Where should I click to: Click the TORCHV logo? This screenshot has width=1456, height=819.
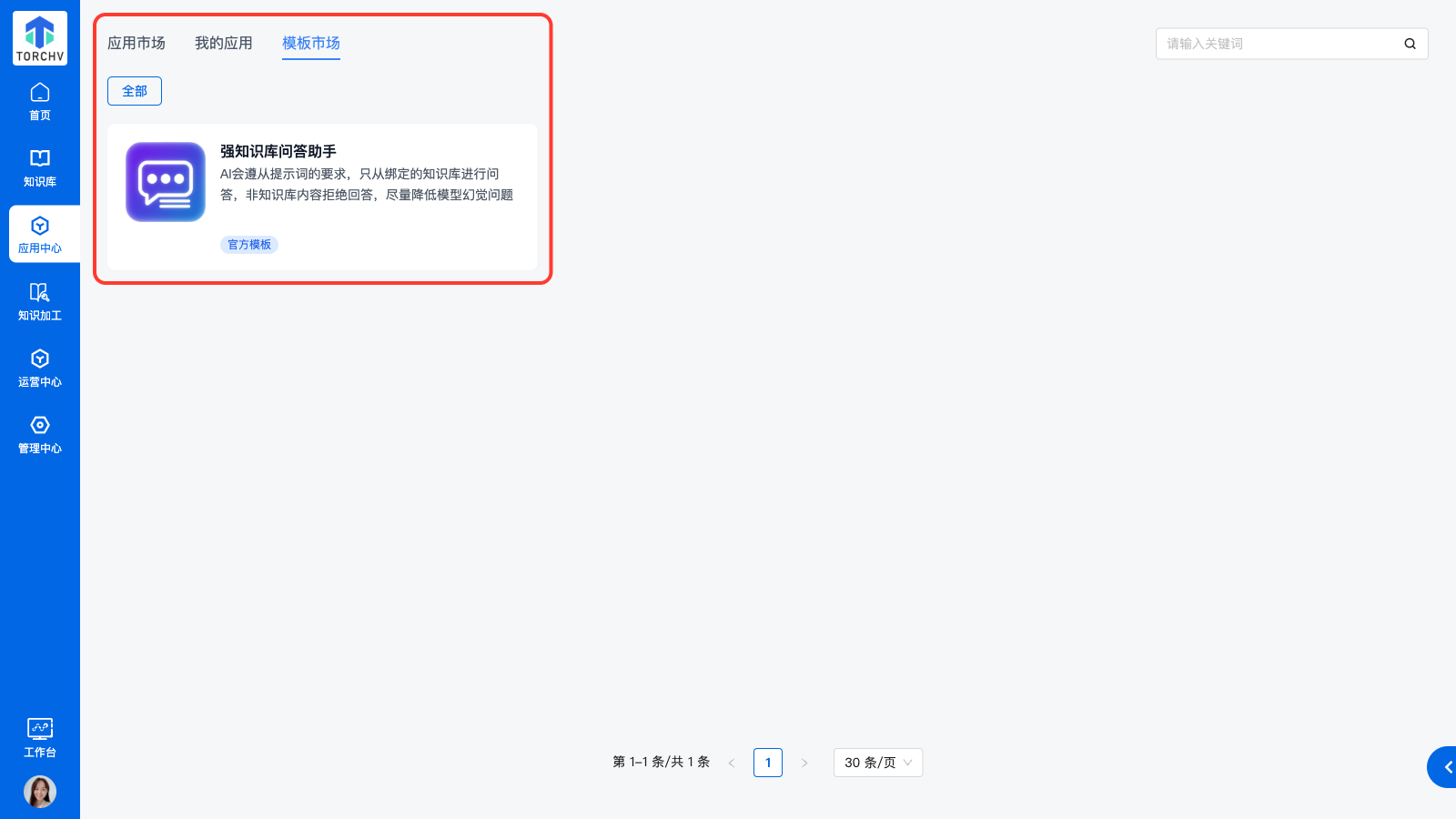40,38
